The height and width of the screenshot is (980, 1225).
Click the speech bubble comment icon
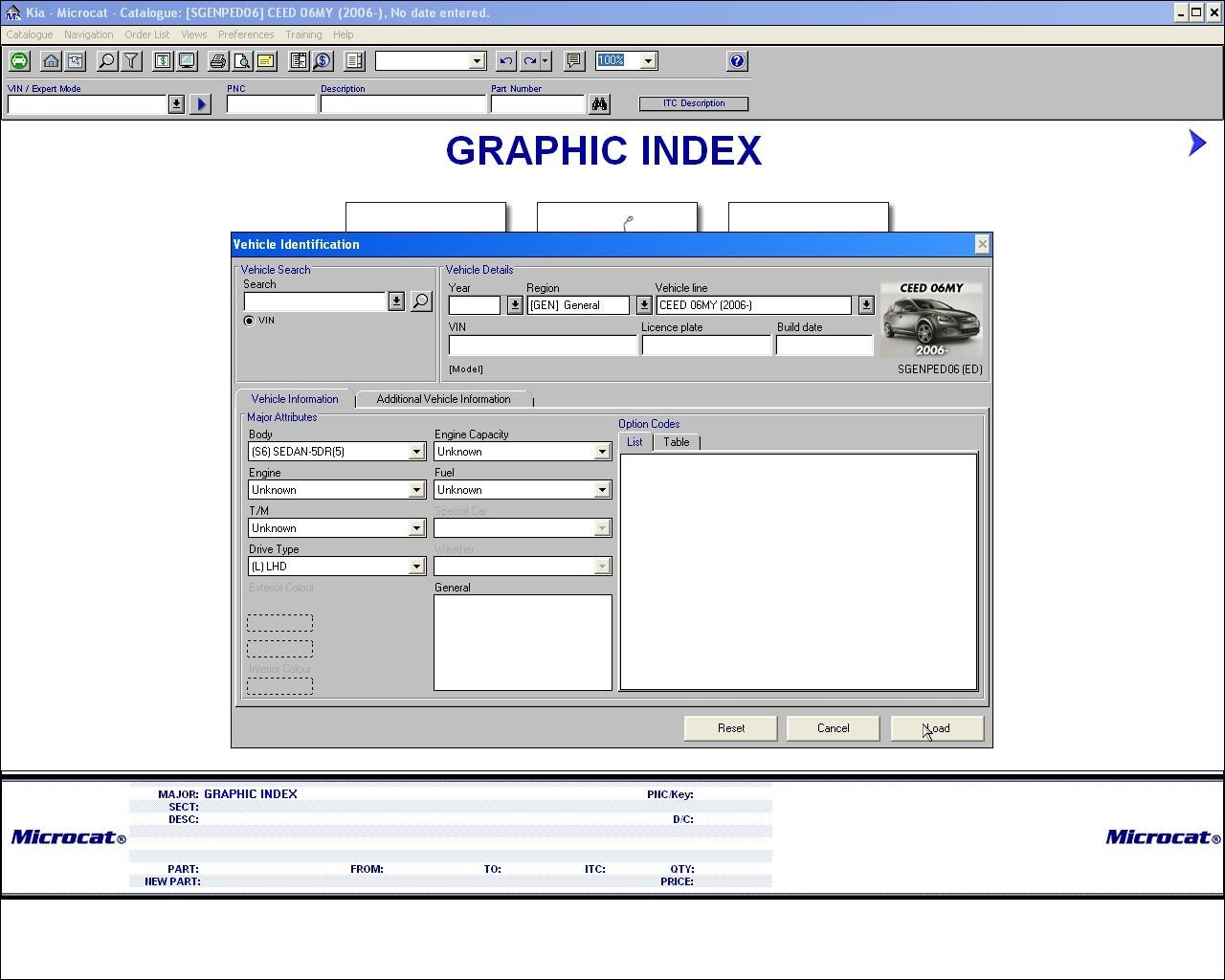click(x=574, y=61)
